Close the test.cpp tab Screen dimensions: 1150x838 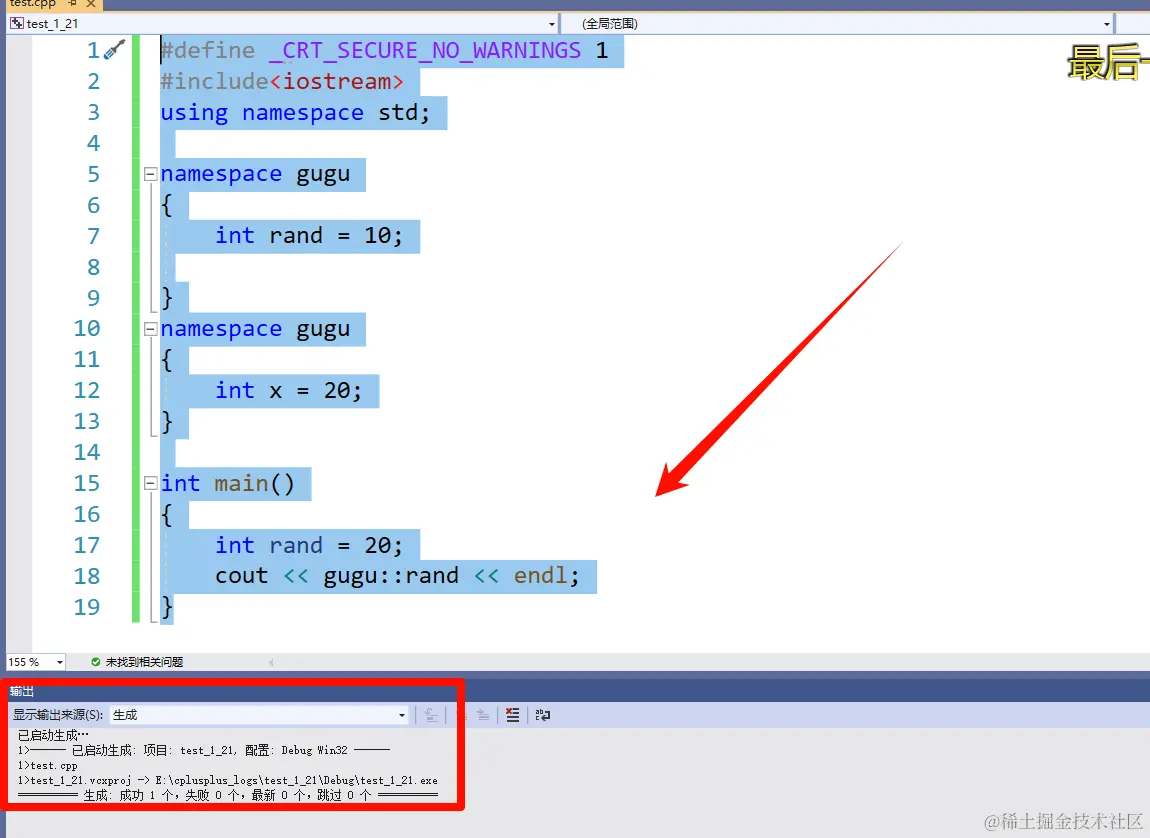coord(91,4)
